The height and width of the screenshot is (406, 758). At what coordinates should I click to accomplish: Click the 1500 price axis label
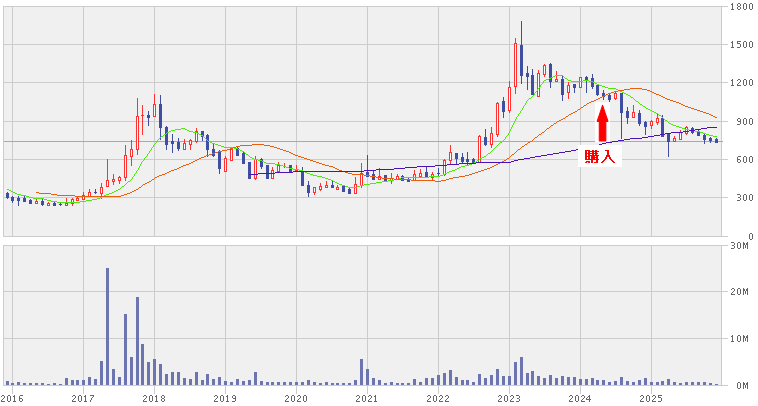tap(741, 45)
